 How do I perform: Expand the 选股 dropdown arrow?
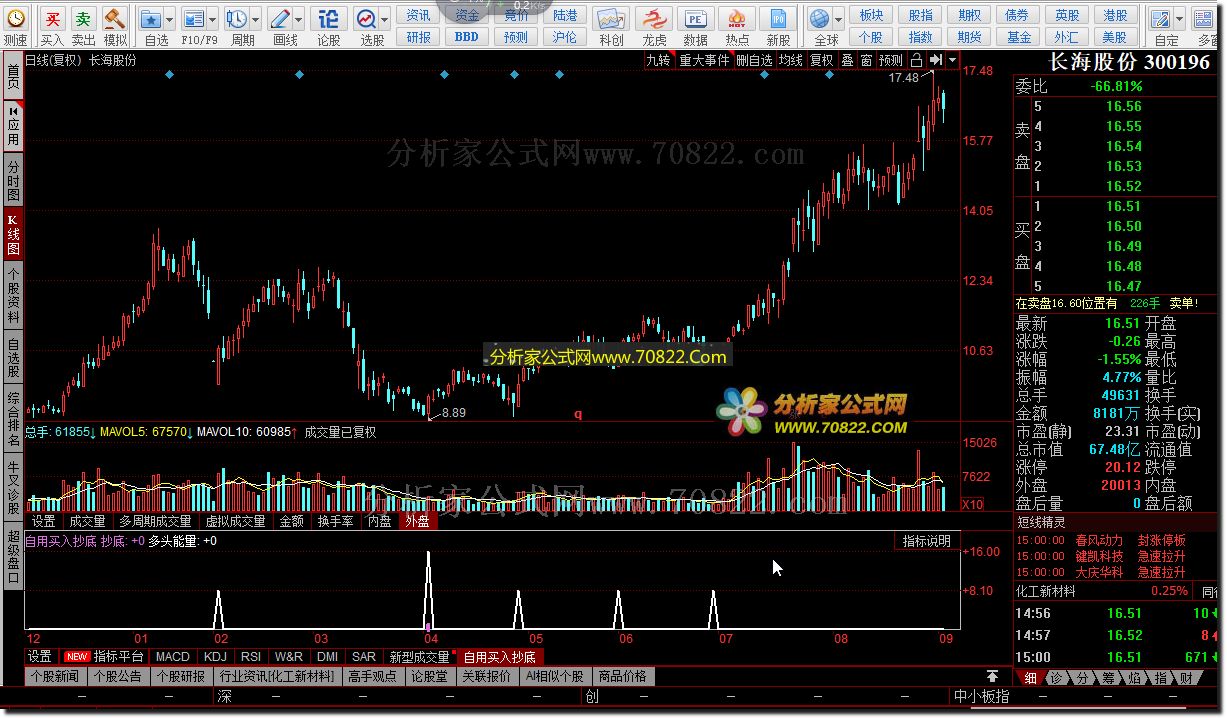386,18
